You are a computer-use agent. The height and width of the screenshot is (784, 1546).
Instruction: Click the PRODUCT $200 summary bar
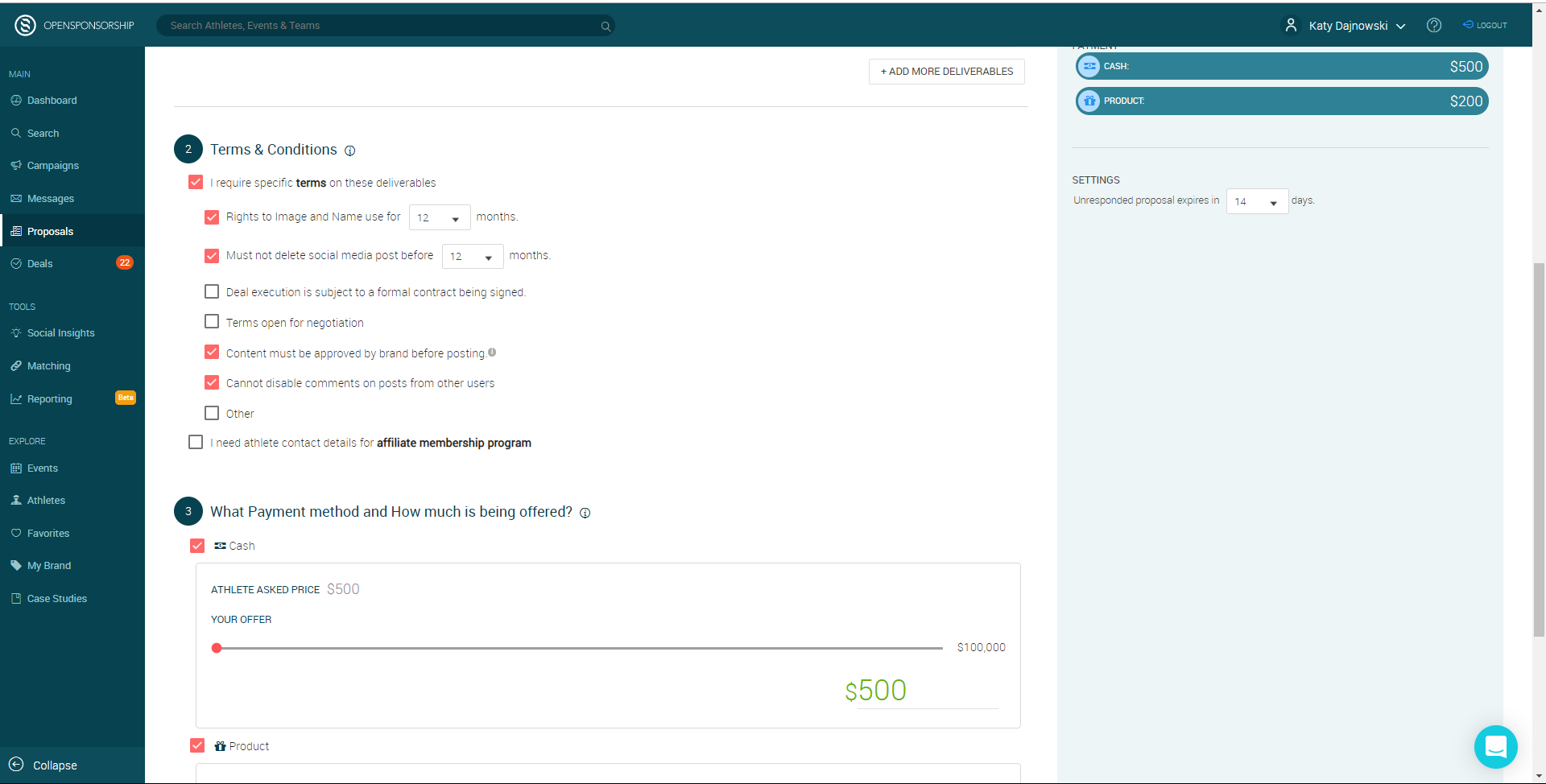point(1282,101)
